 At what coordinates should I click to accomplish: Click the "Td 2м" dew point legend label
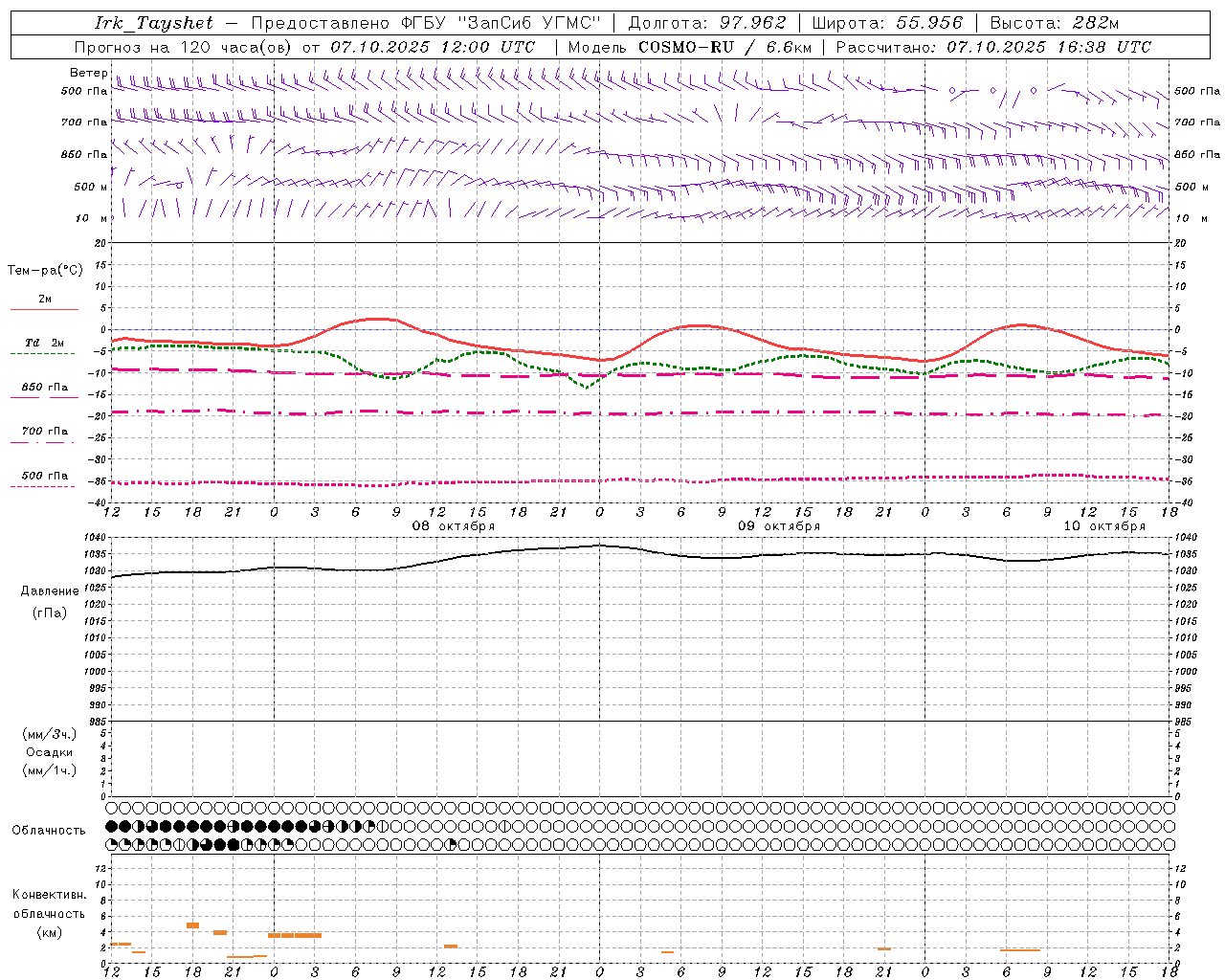coord(44,343)
